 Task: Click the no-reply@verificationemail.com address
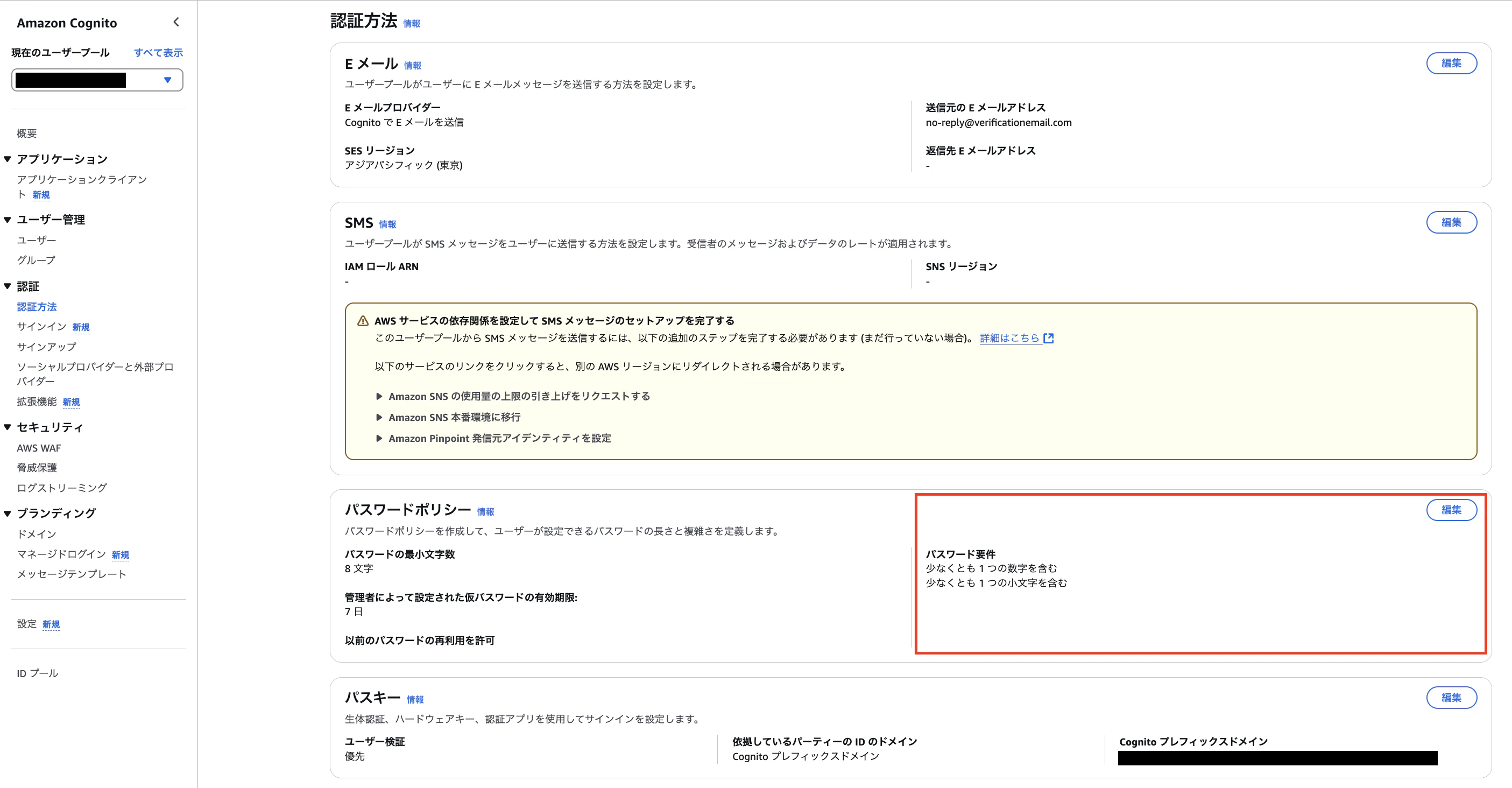tap(999, 123)
